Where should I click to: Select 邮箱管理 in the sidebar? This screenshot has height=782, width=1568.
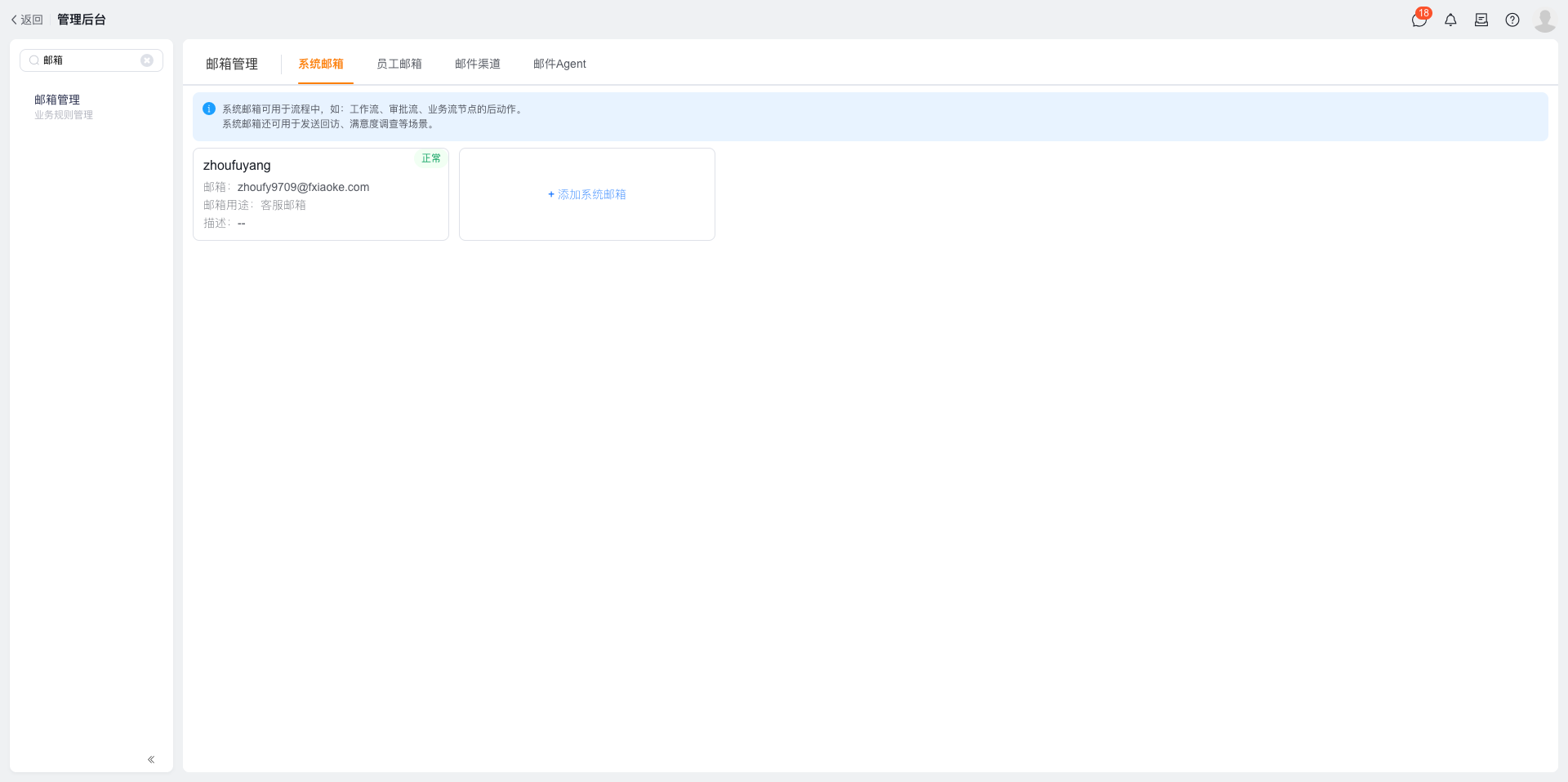(x=57, y=100)
